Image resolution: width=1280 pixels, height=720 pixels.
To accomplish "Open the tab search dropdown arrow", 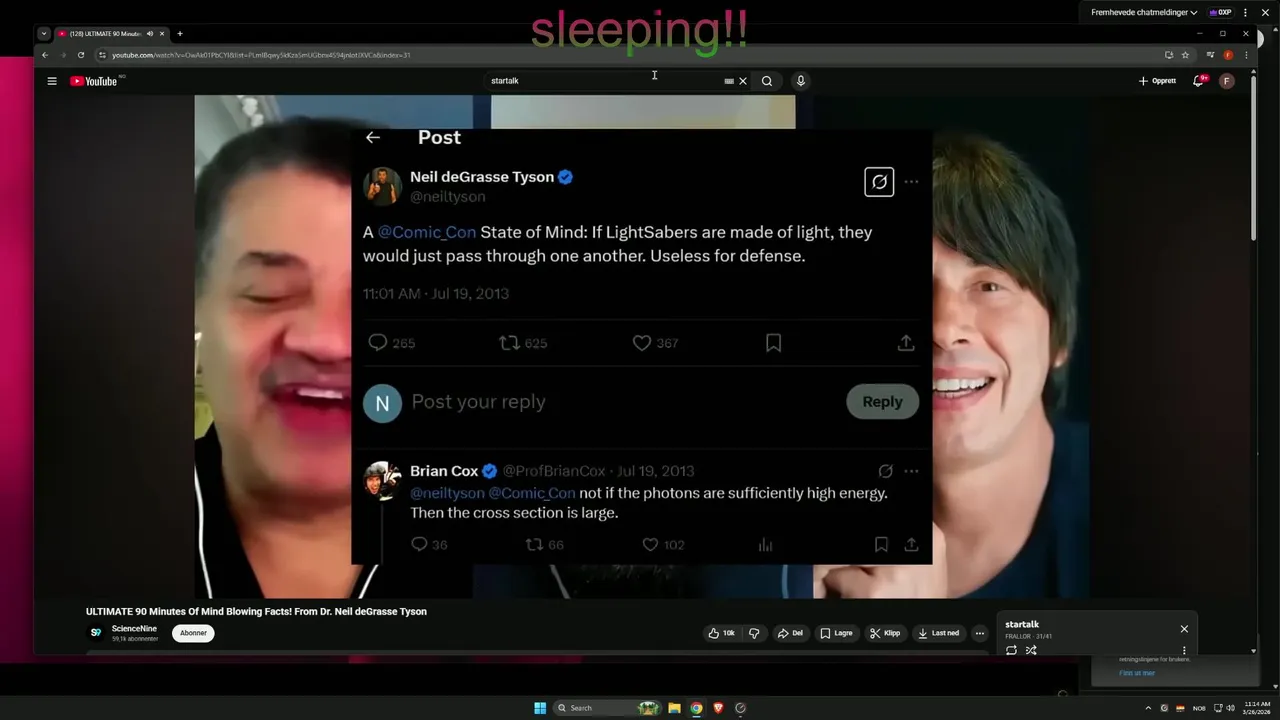I will 44,33.
